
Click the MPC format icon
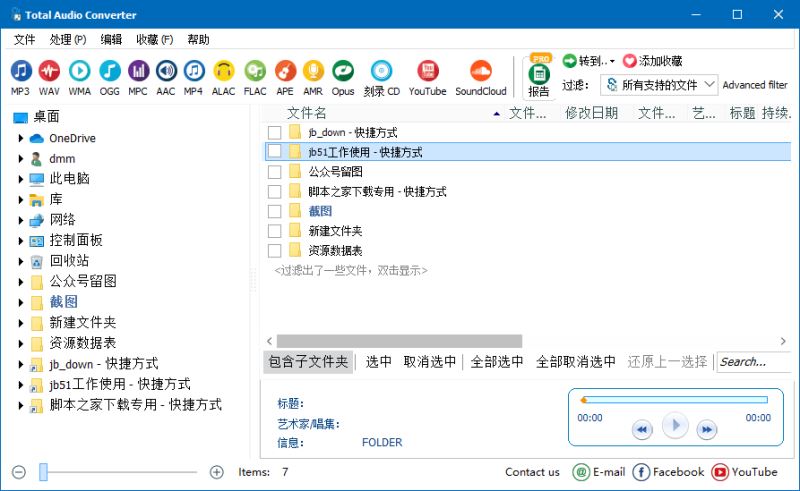tap(138, 71)
